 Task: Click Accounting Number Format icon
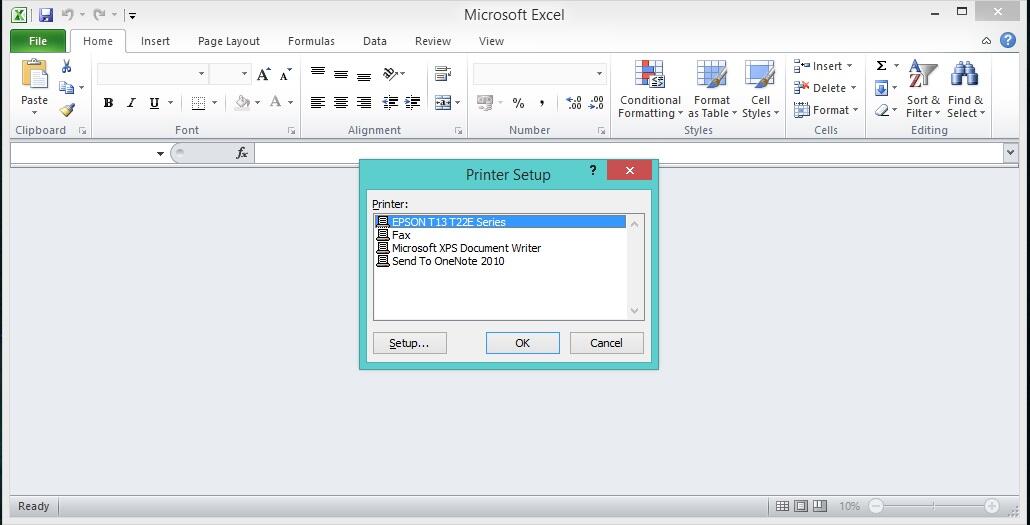(x=485, y=103)
